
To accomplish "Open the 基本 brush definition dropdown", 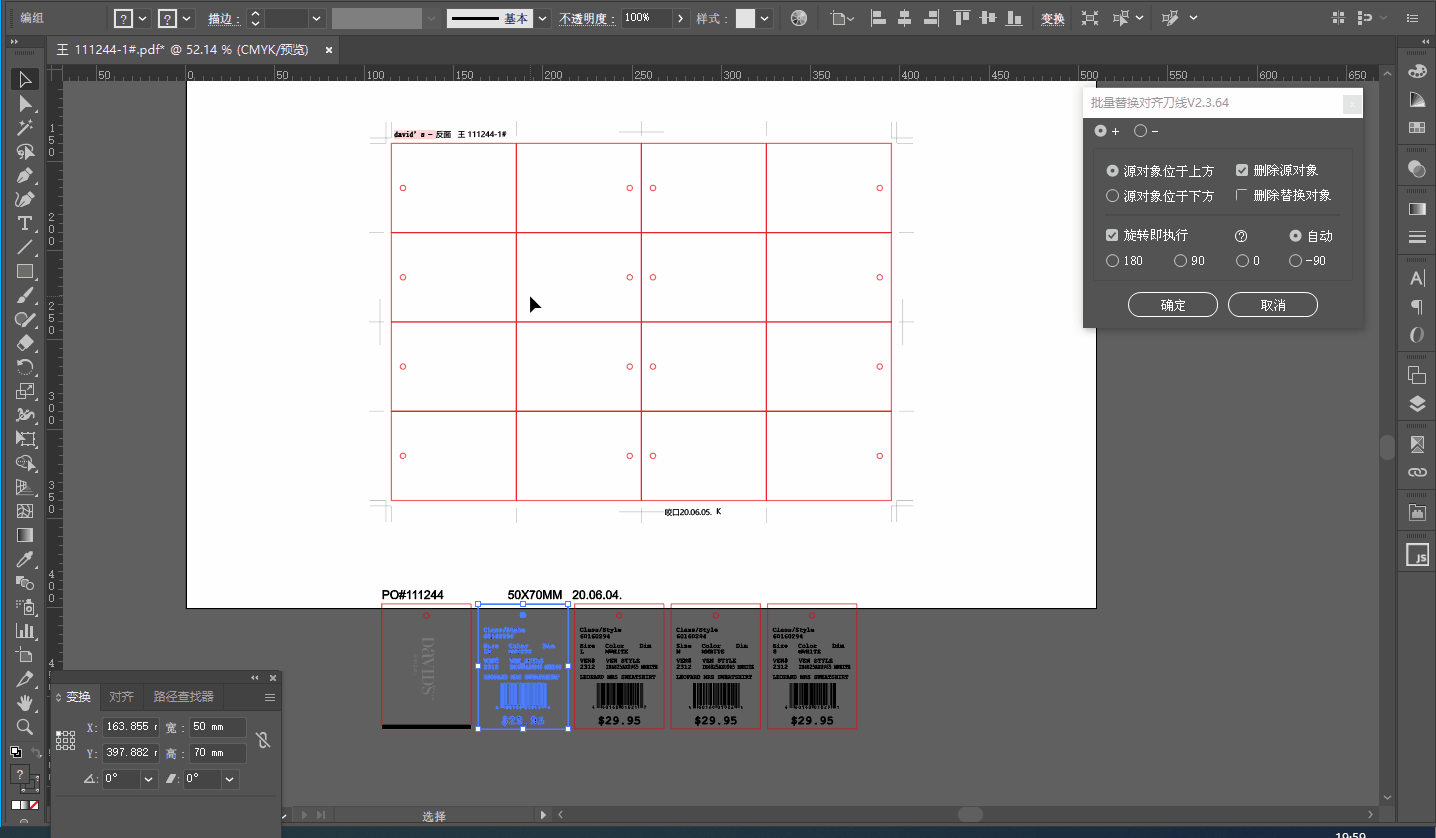I will [x=543, y=18].
